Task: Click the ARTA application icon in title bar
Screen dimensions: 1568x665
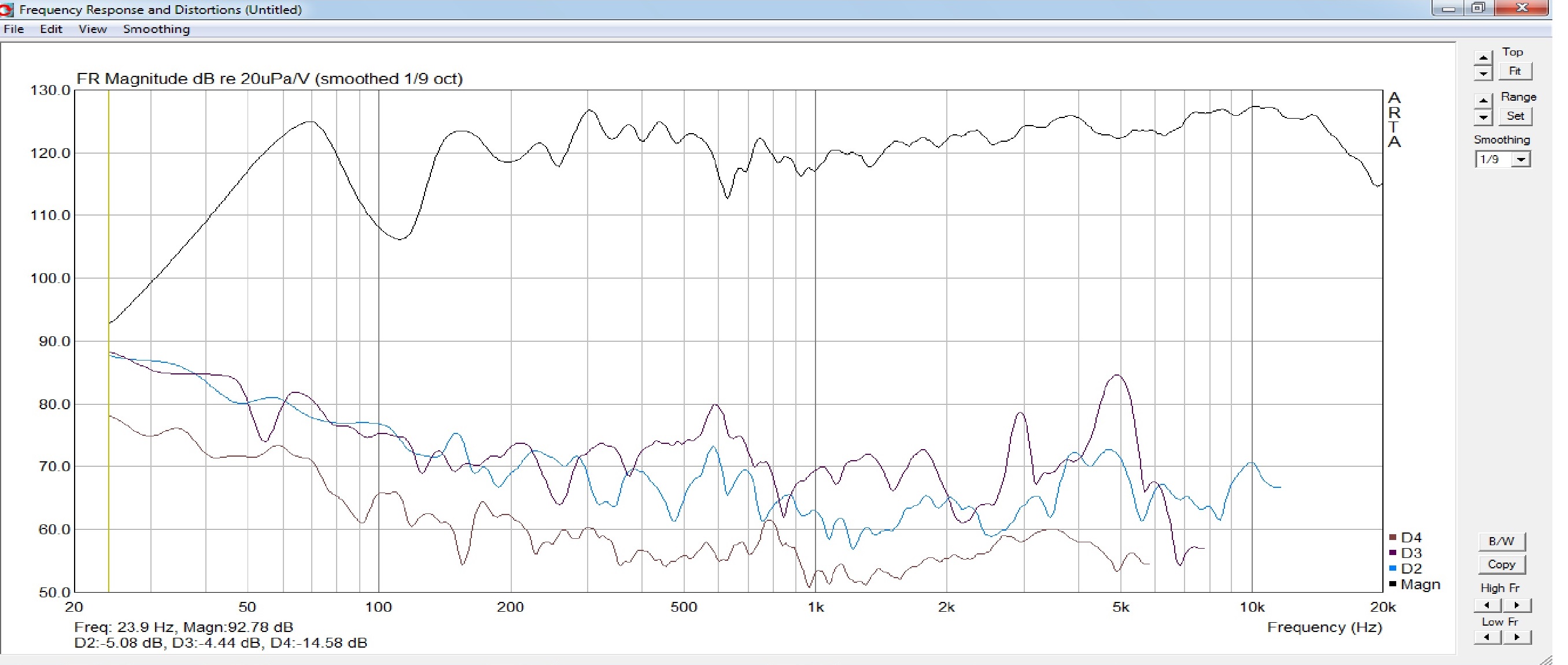Action: point(7,9)
